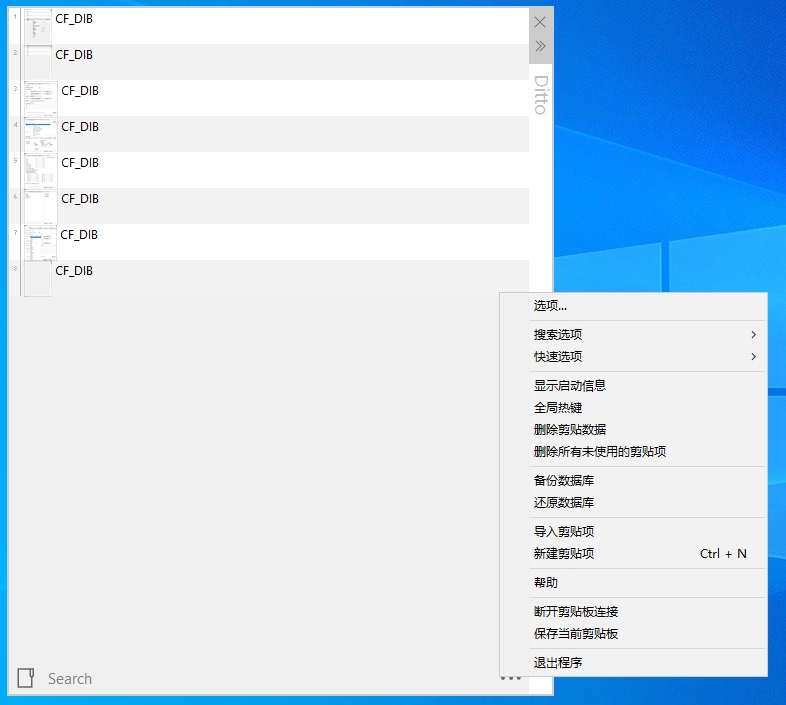Screen dimensions: 786x705
Task: Open the 全局热键 menu entry
Action: [x=558, y=408]
